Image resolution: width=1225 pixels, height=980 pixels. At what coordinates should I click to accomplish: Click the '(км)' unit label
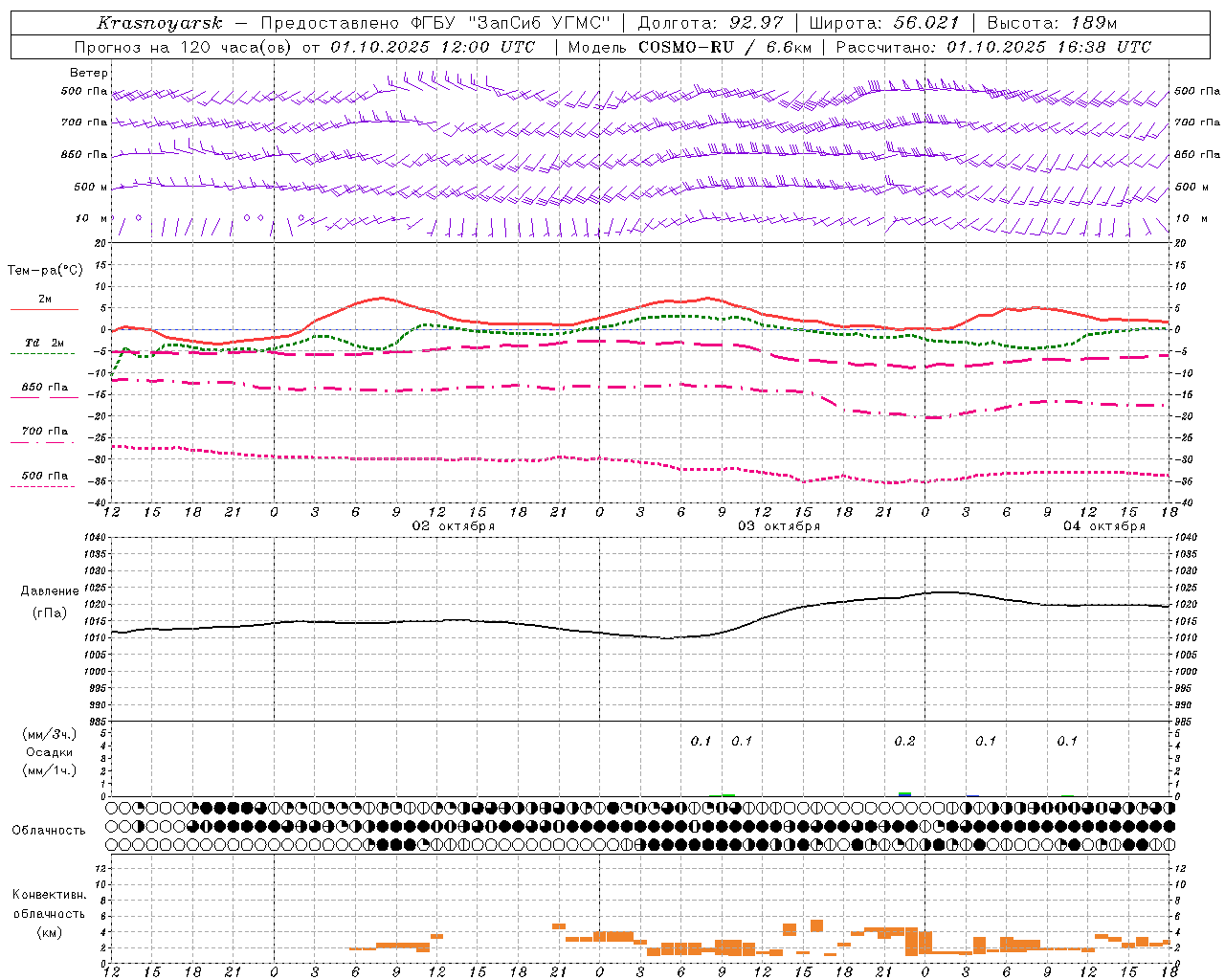[x=50, y=932]
